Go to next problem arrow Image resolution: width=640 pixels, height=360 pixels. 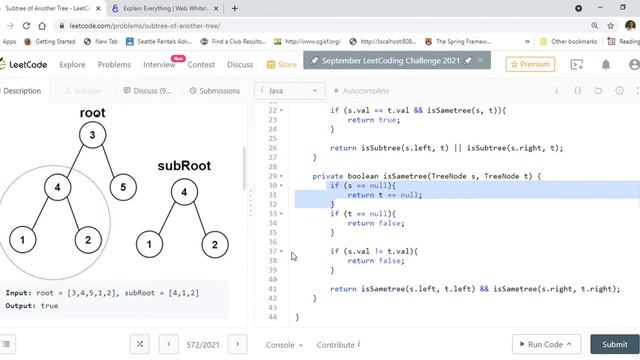coord(238,344)
